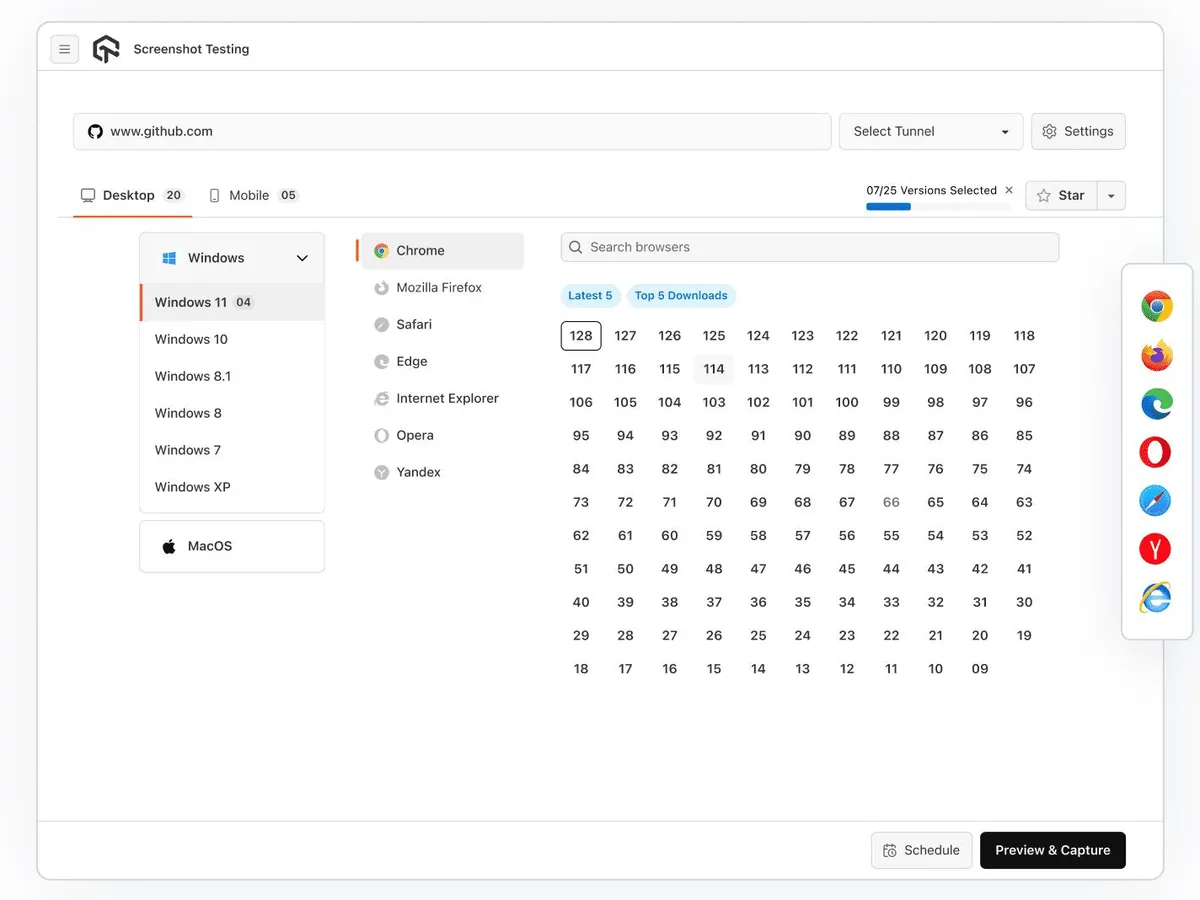Click the Internet Explorer icon in floating sidebar

click(x=1157, y=598)
